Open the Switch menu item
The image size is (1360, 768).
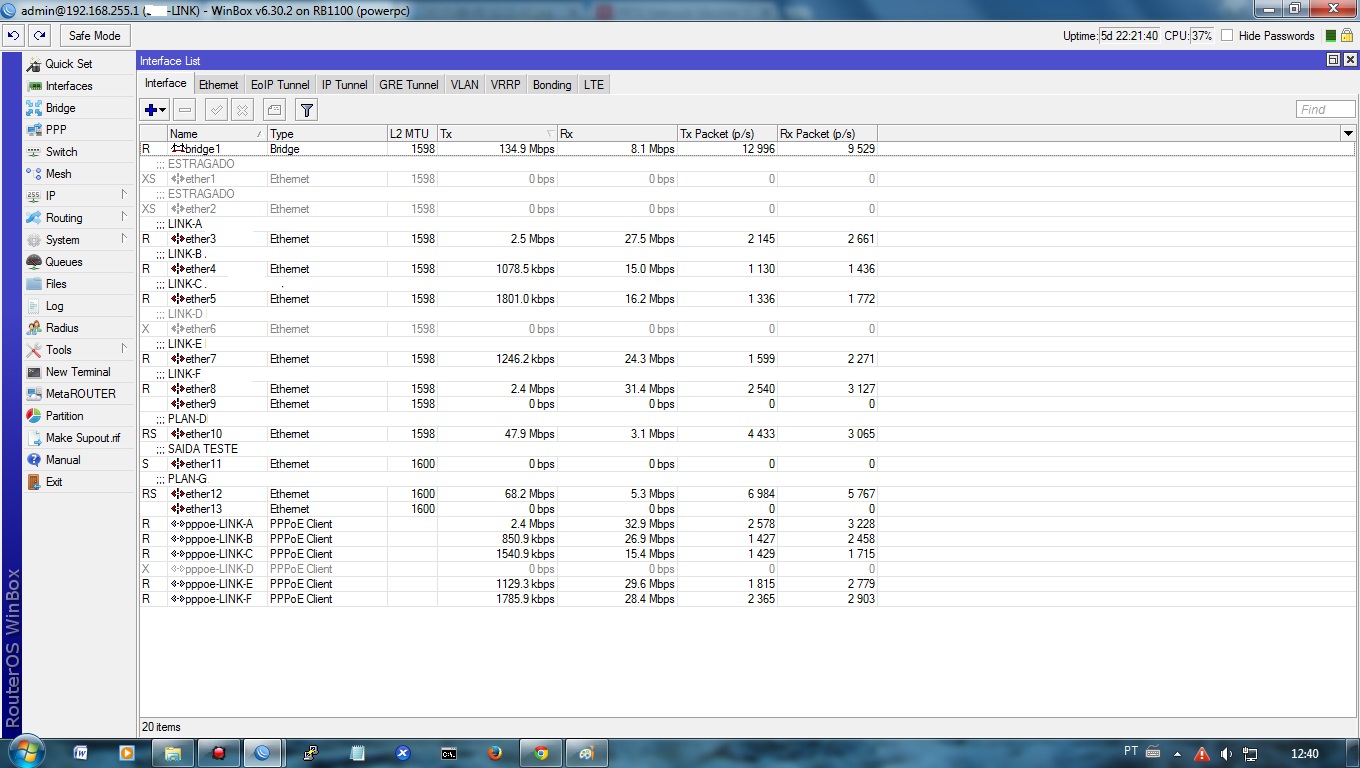[78, 152]
